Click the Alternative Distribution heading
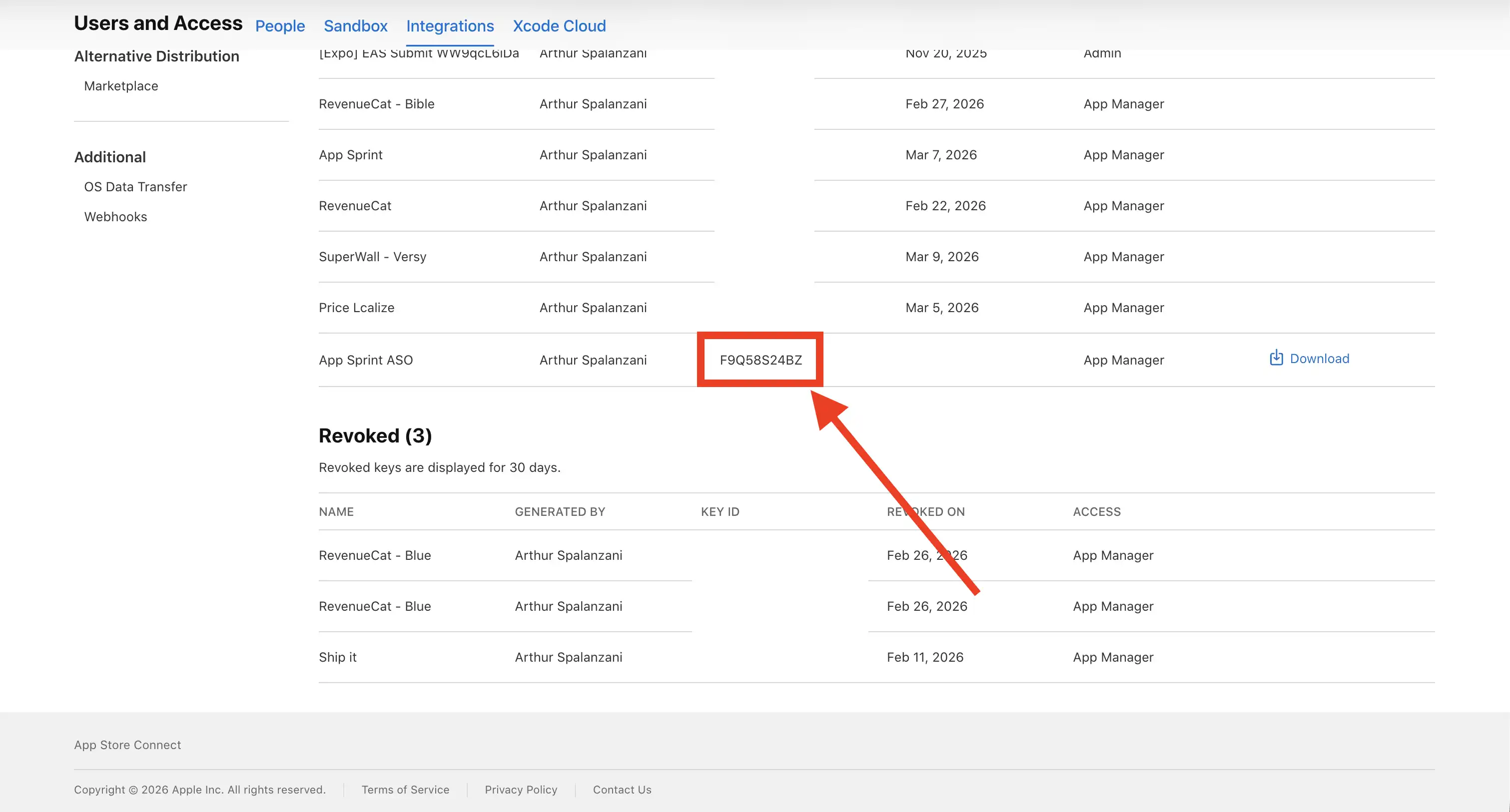 (x=156, y=56)
